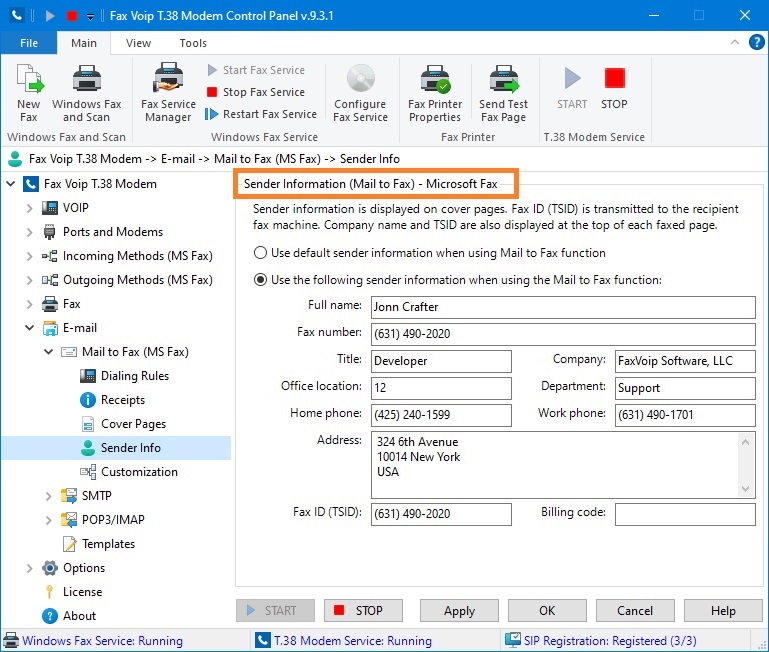Switch to the Tools tab
The height and width of the screenshot is (652, 769).
click(193, 43)
